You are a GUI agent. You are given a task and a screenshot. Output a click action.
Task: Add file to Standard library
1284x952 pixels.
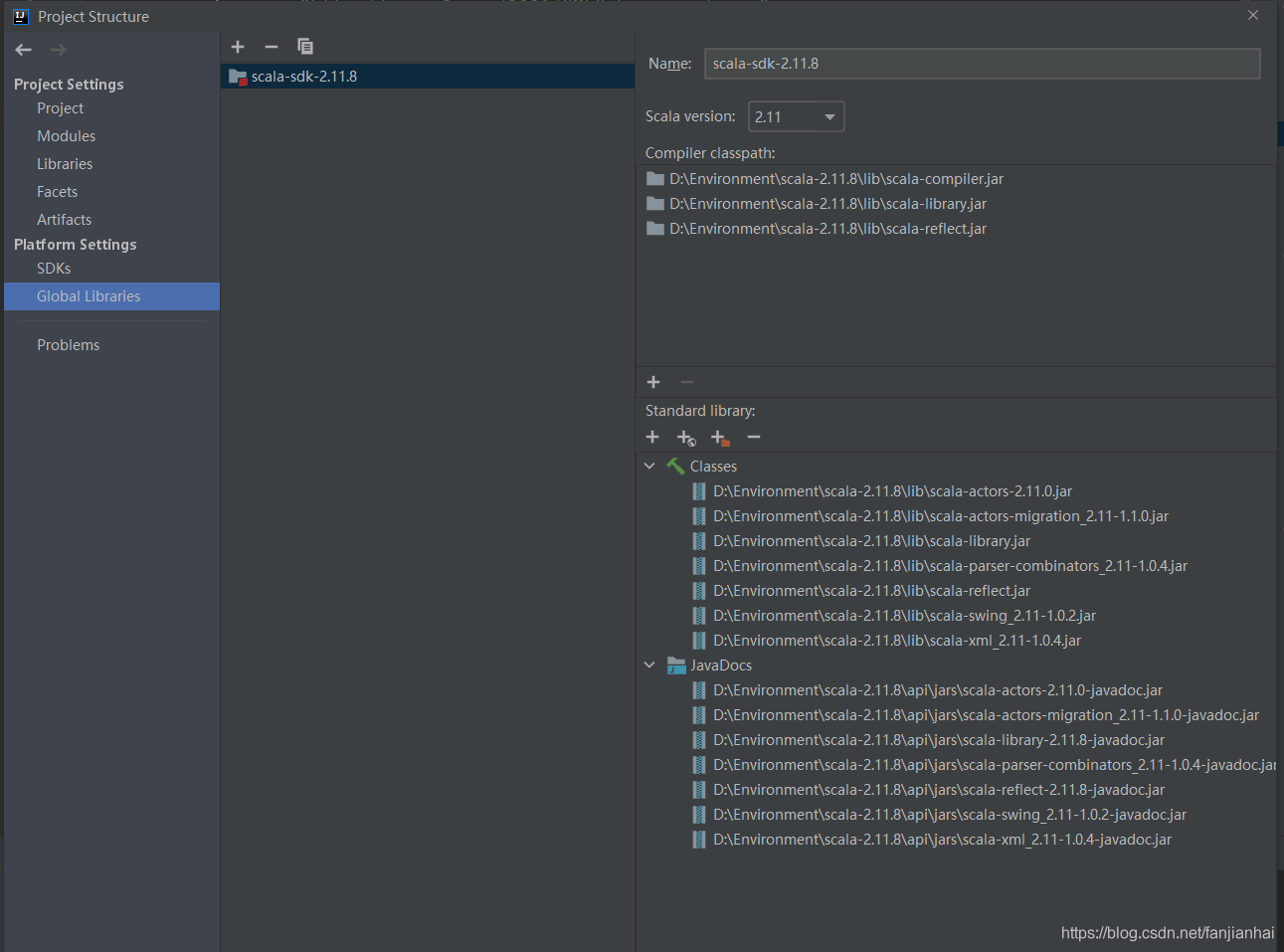[652, 437]
